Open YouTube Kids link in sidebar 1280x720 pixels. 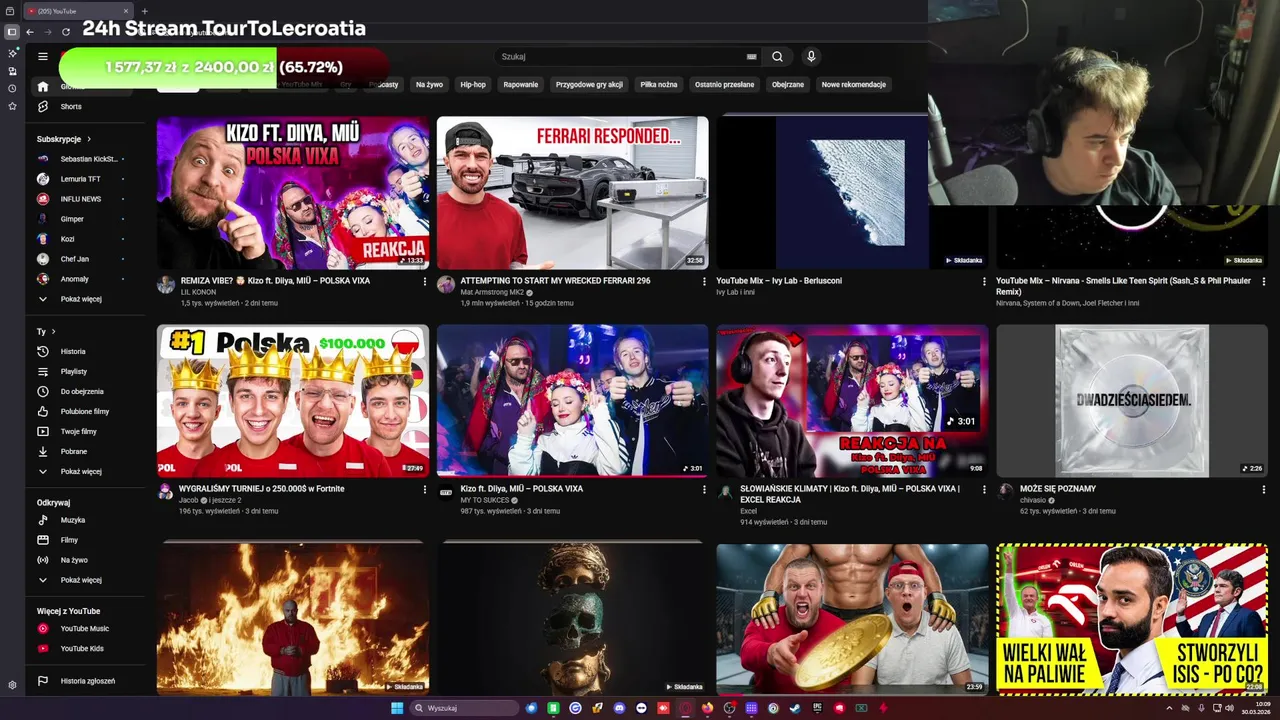[x=85, y=648]
